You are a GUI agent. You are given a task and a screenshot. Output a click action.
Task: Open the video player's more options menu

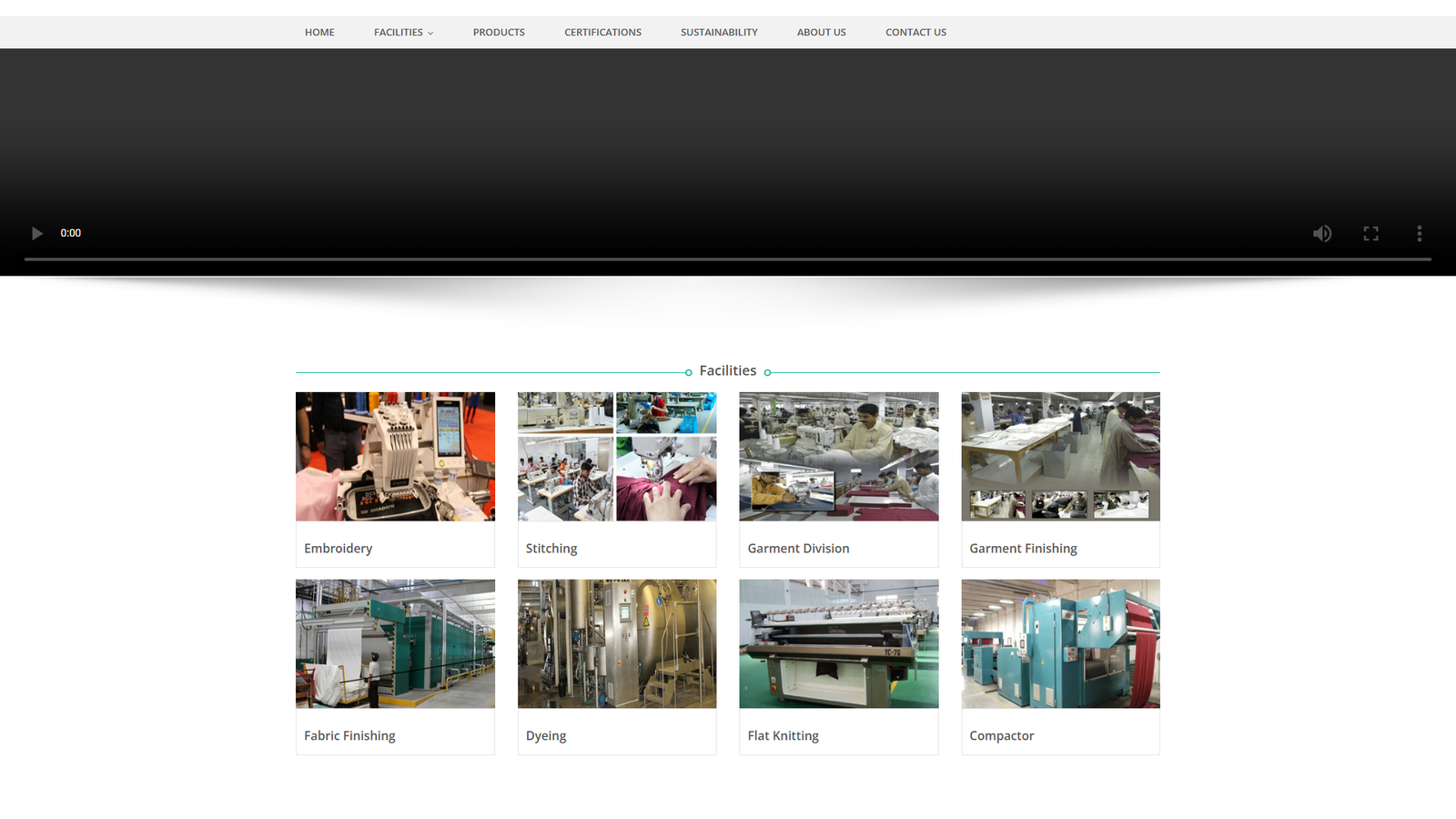(1419, 233)
